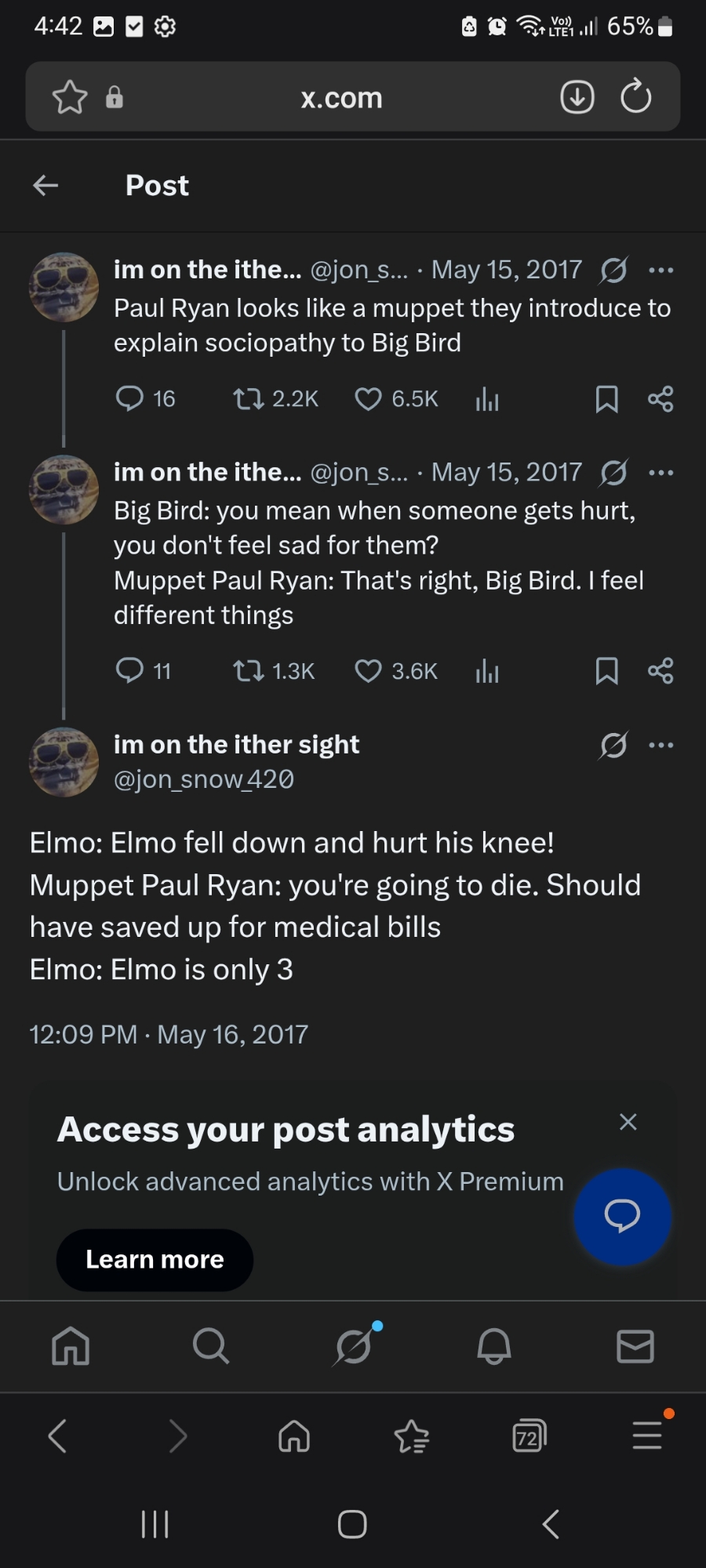This screenshot has width=706, height=1568.
Task: Dismiss the Access your post analytics banner
Action: click(628, 1122)
